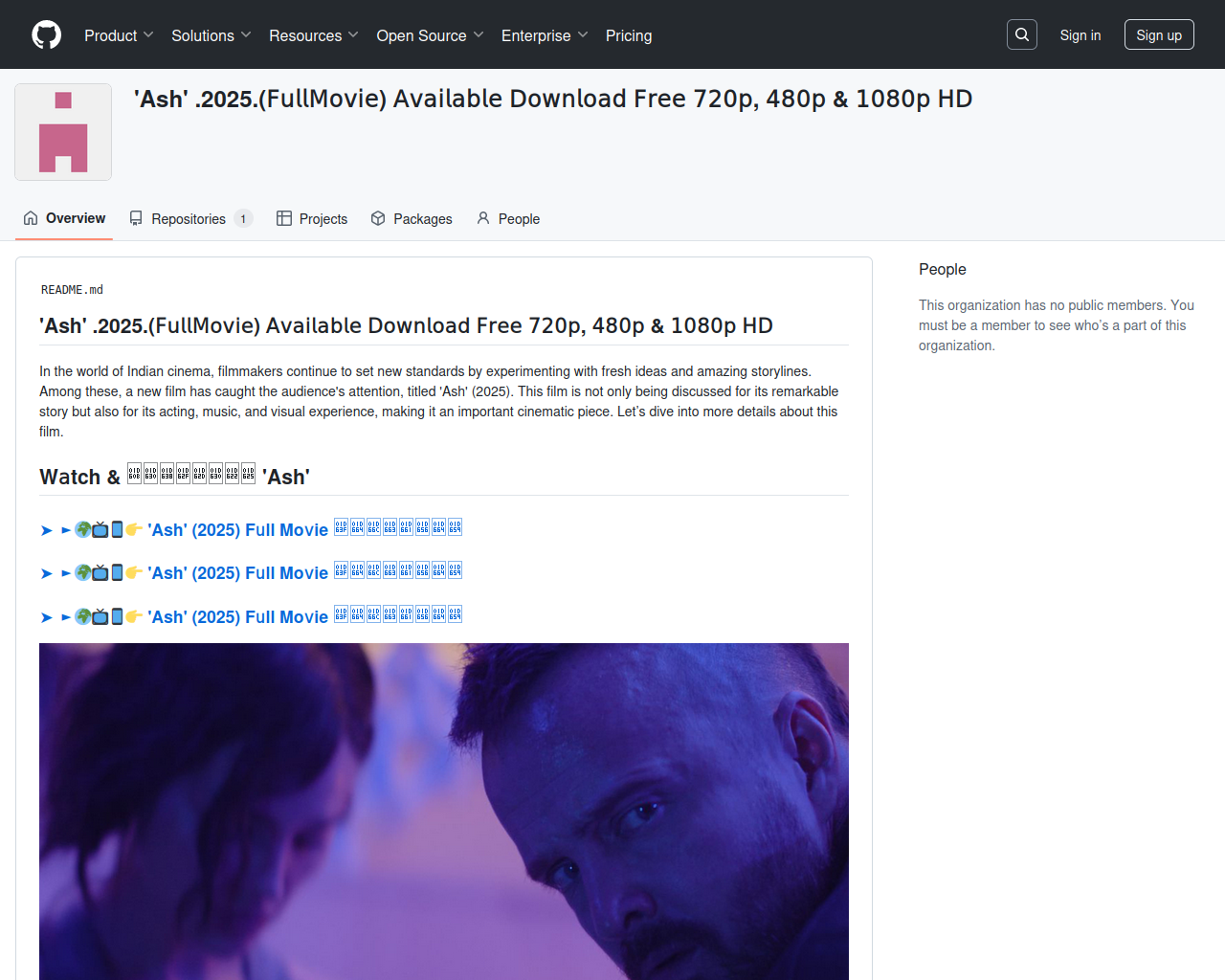
Task: Click the repositories count badge
Action: [x=243, y=219]
